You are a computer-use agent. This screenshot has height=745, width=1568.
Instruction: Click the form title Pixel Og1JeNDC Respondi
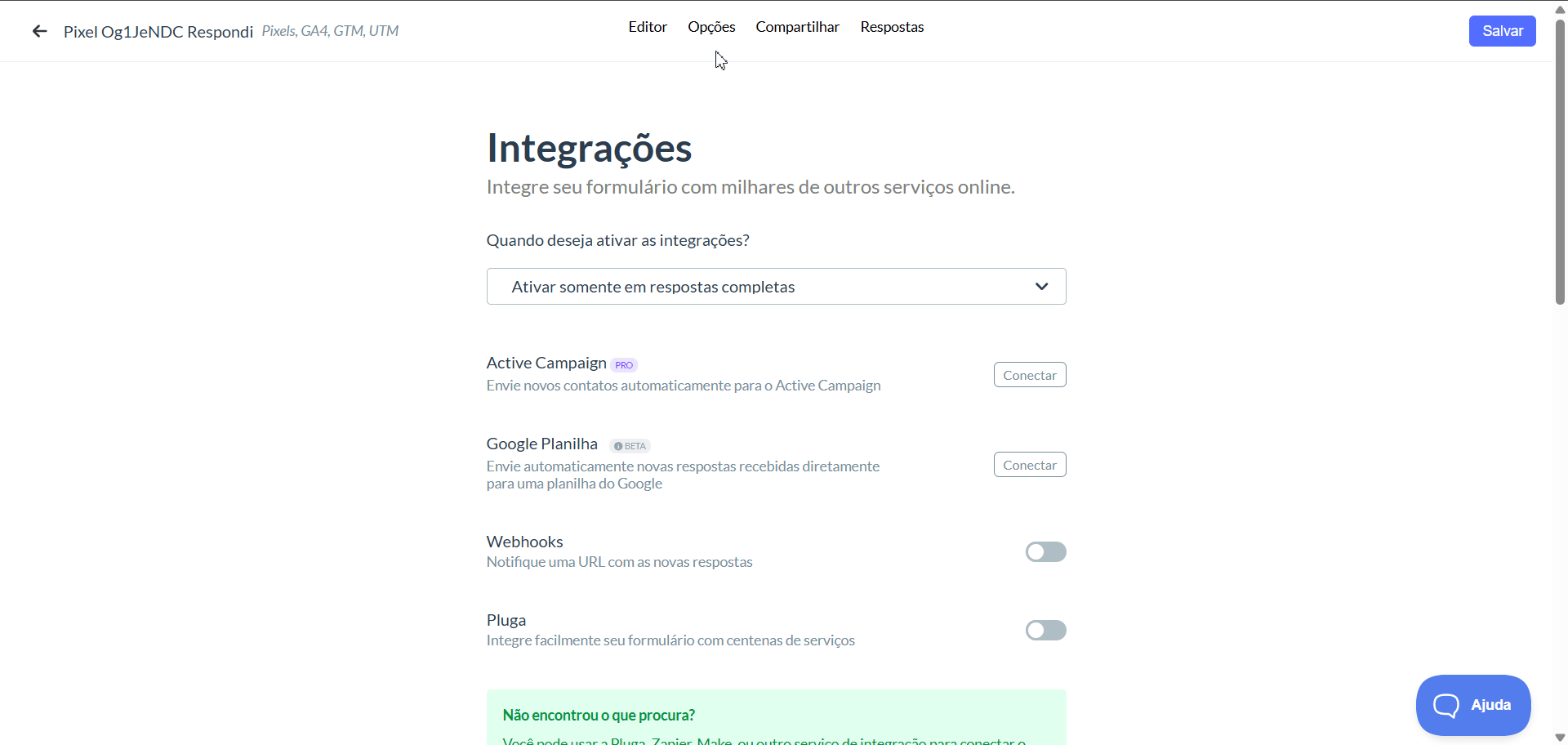tap(158, 32)
